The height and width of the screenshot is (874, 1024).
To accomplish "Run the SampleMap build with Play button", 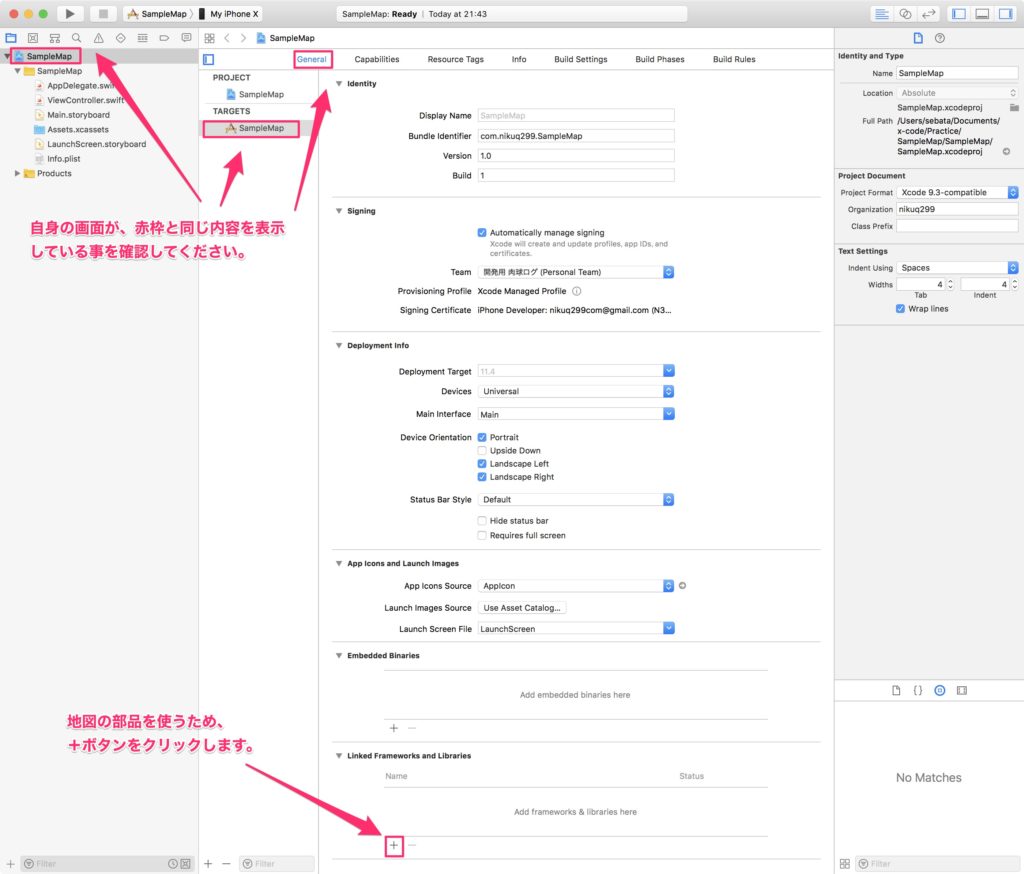I will tap(70, 14).
